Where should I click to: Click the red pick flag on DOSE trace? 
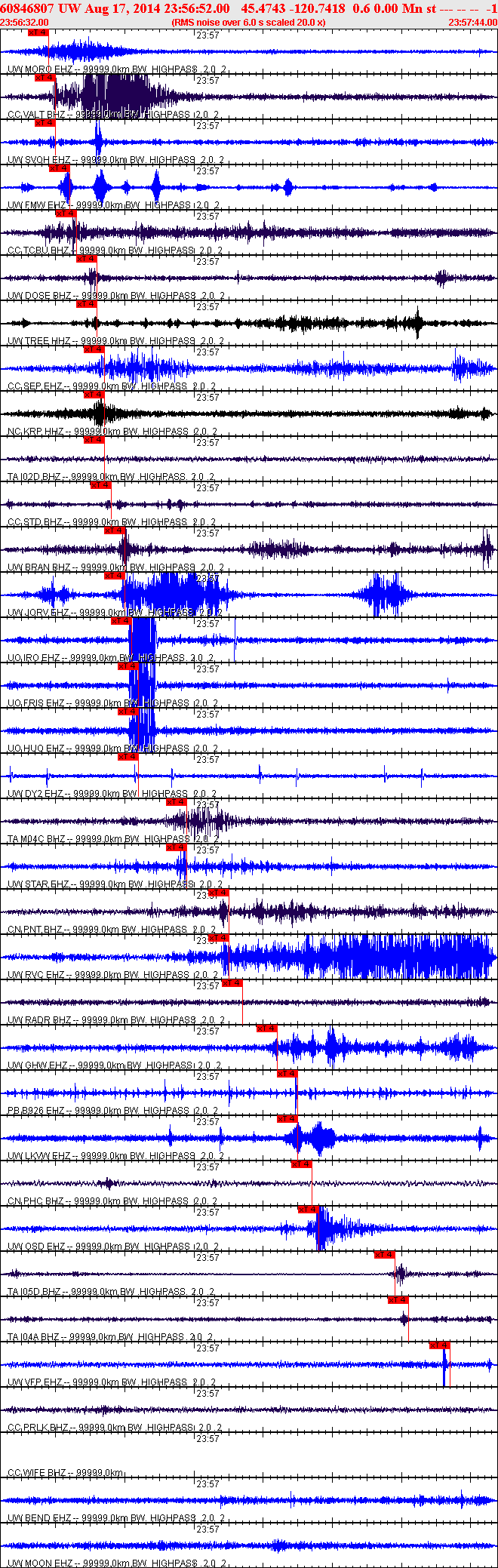(86, 259)
